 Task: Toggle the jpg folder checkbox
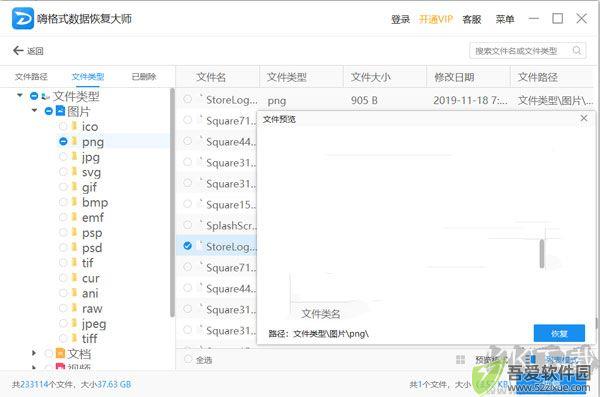(63, 156)
